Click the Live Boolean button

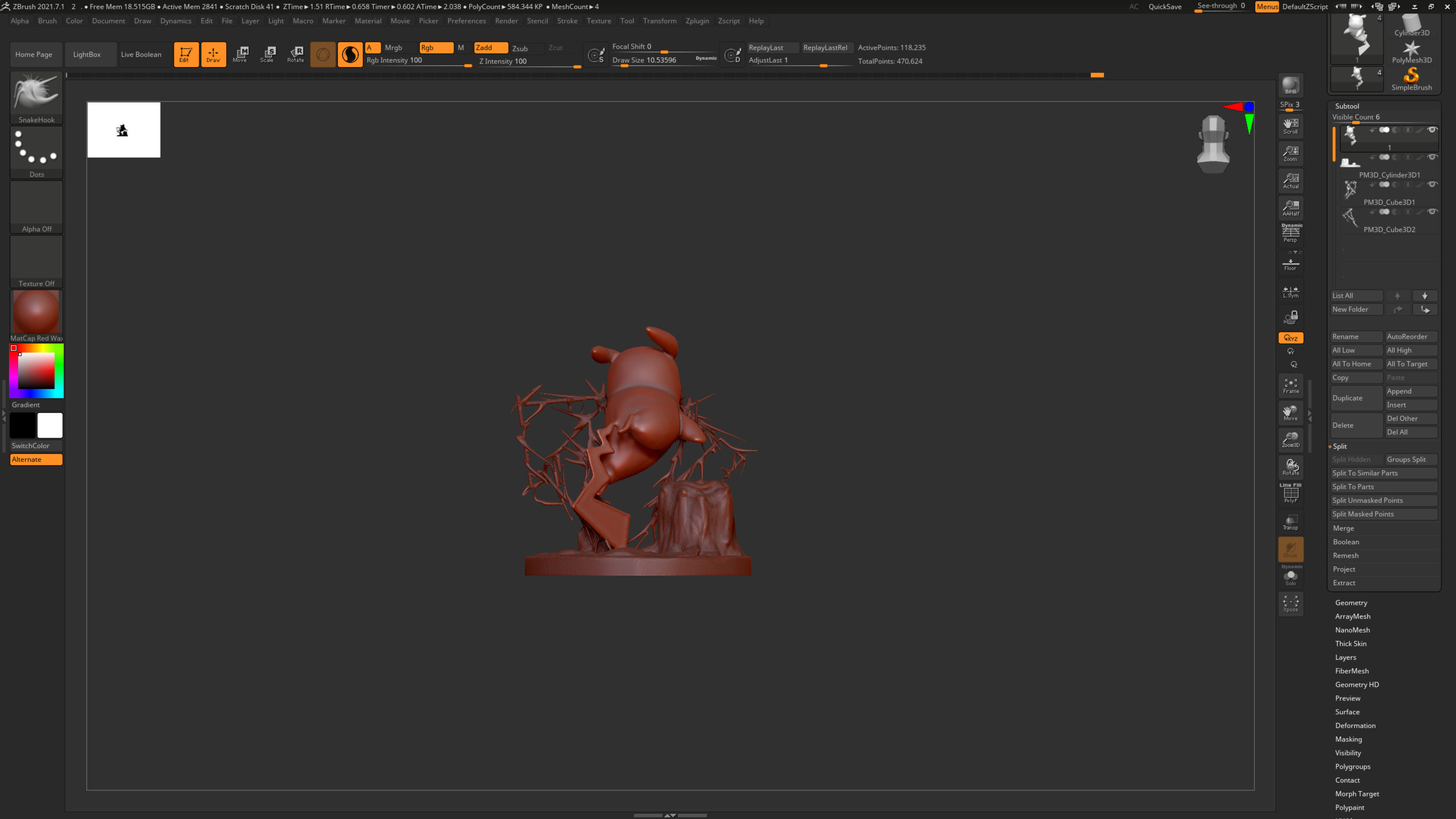click(x=145, y=54)
